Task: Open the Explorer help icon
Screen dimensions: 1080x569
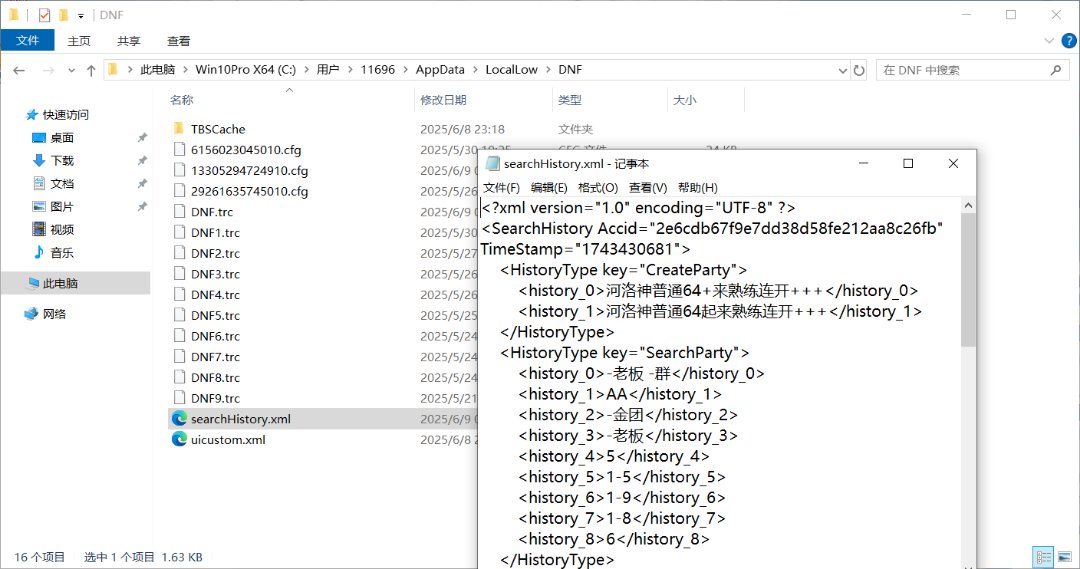Action: click(1069, 41)
